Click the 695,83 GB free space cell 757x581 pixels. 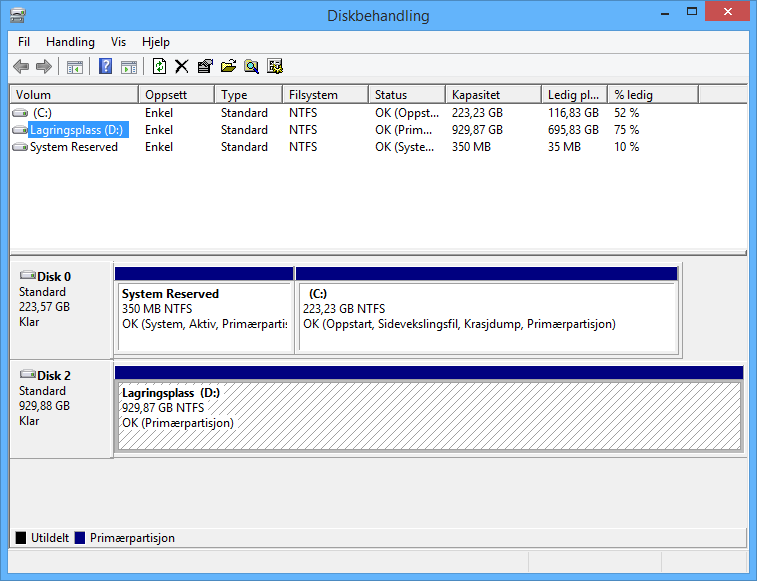pos(573,130)
